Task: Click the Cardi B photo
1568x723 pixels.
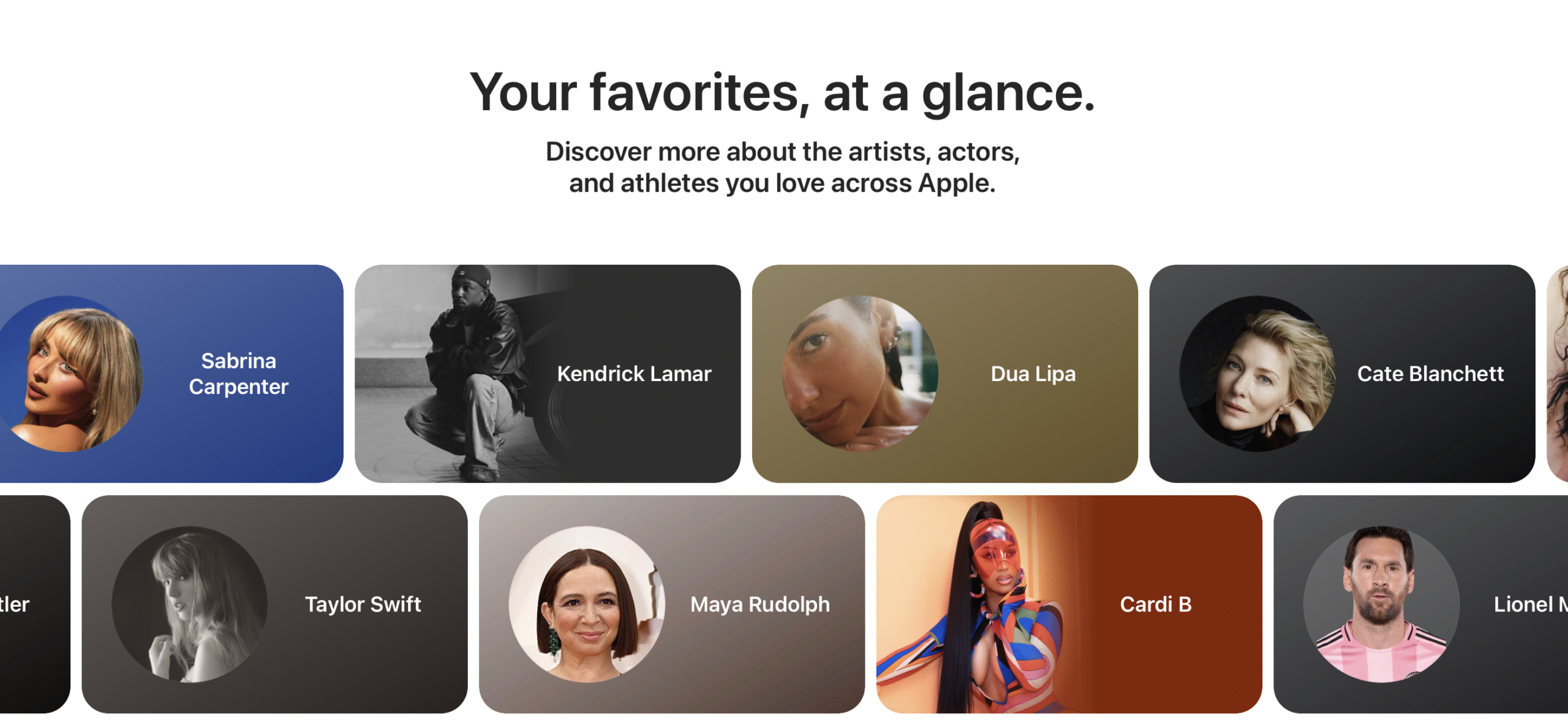Action: coord(980,604)
